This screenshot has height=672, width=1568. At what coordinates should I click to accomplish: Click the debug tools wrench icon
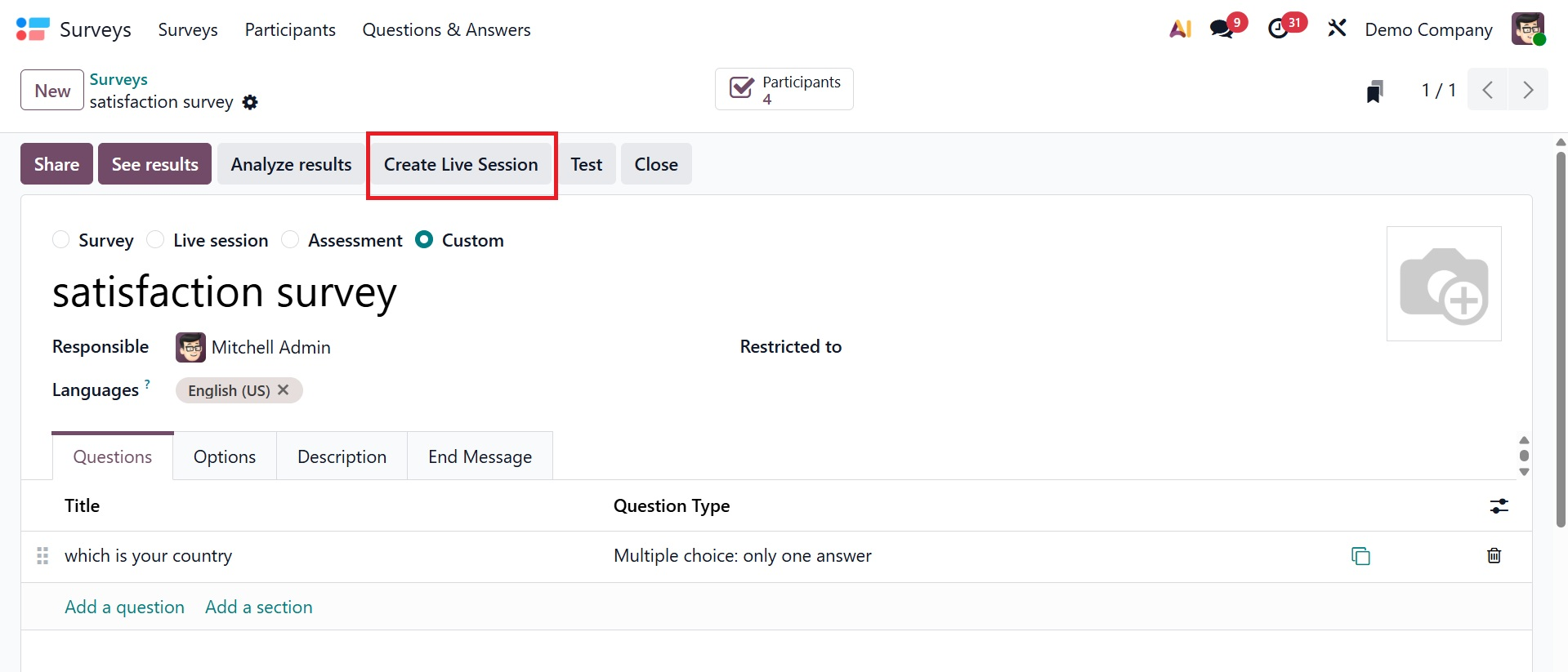(x=1337, y=29)
